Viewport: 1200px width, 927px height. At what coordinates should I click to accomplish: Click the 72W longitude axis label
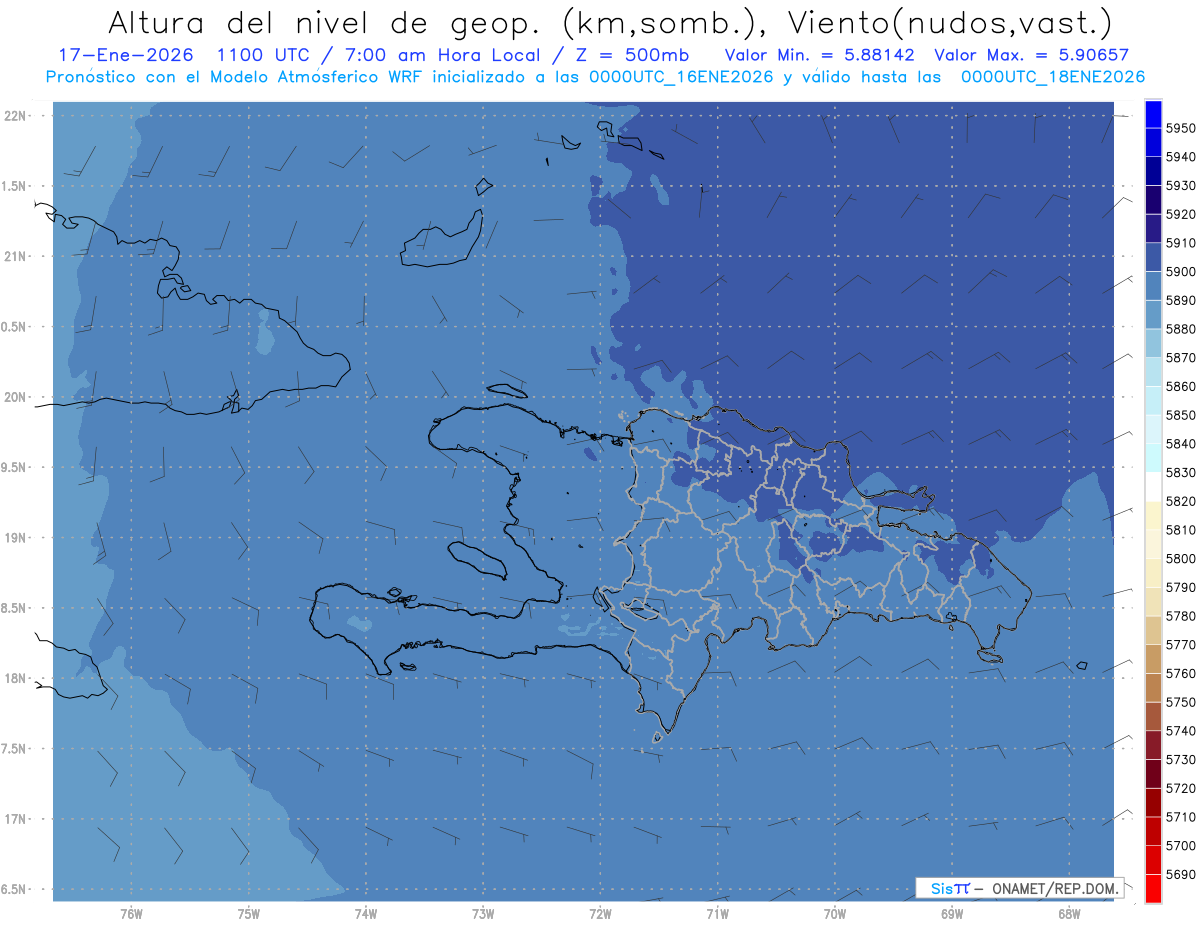tap(601, 913)
